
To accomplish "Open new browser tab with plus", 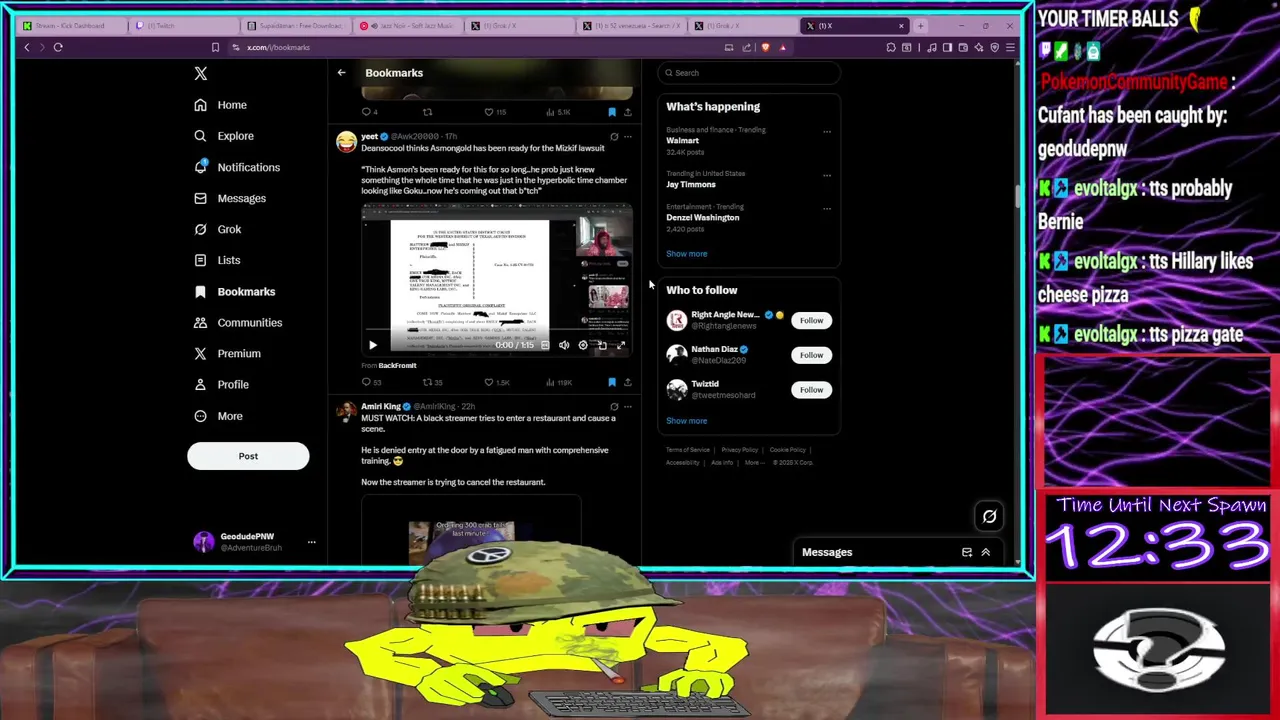I will tap(920, 25).
